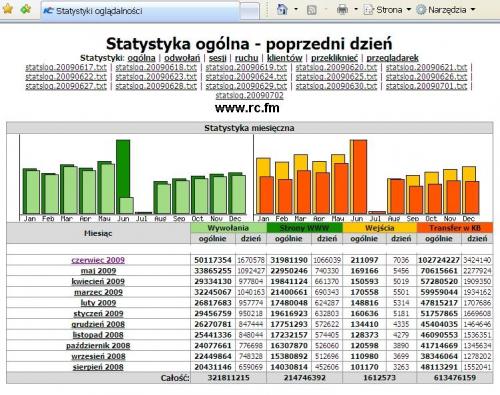Open statslog.20090629.txt link

(x=246, y=86)
